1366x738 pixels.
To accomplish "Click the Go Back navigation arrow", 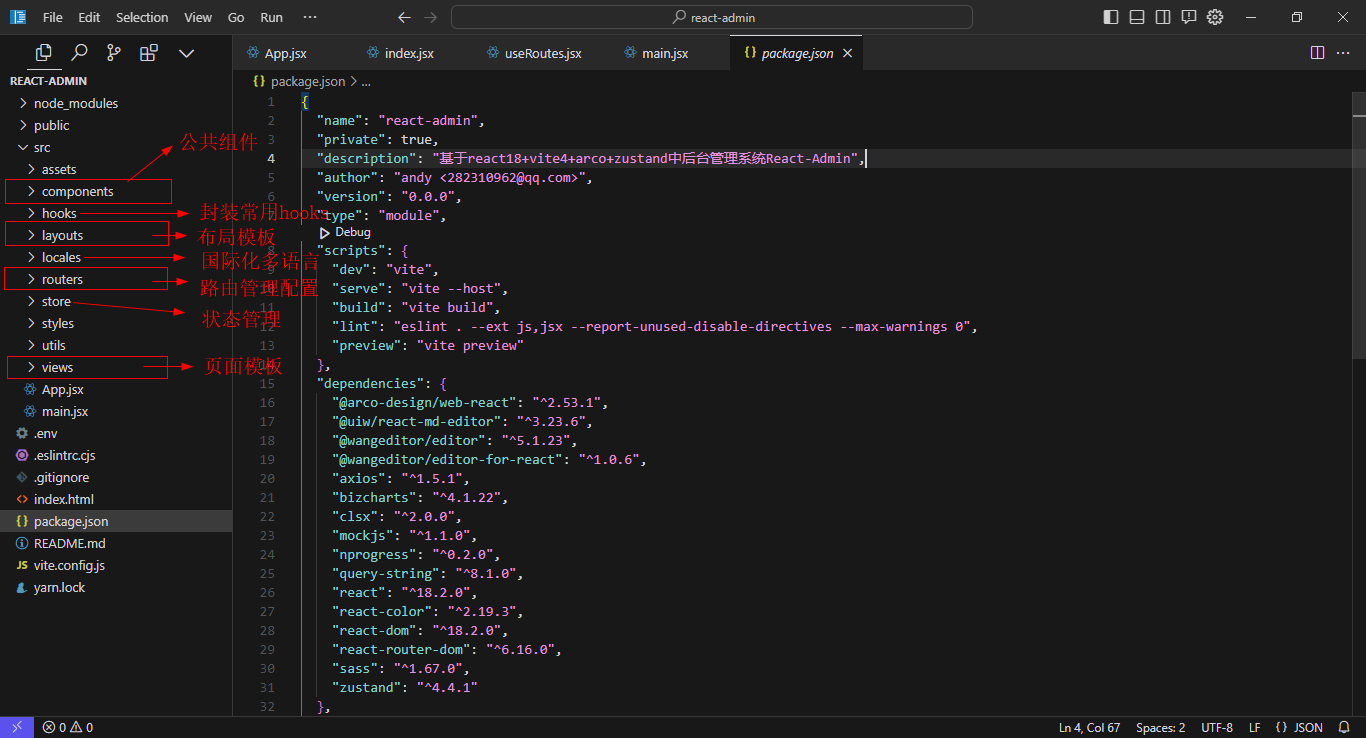I will pos(404,17).
